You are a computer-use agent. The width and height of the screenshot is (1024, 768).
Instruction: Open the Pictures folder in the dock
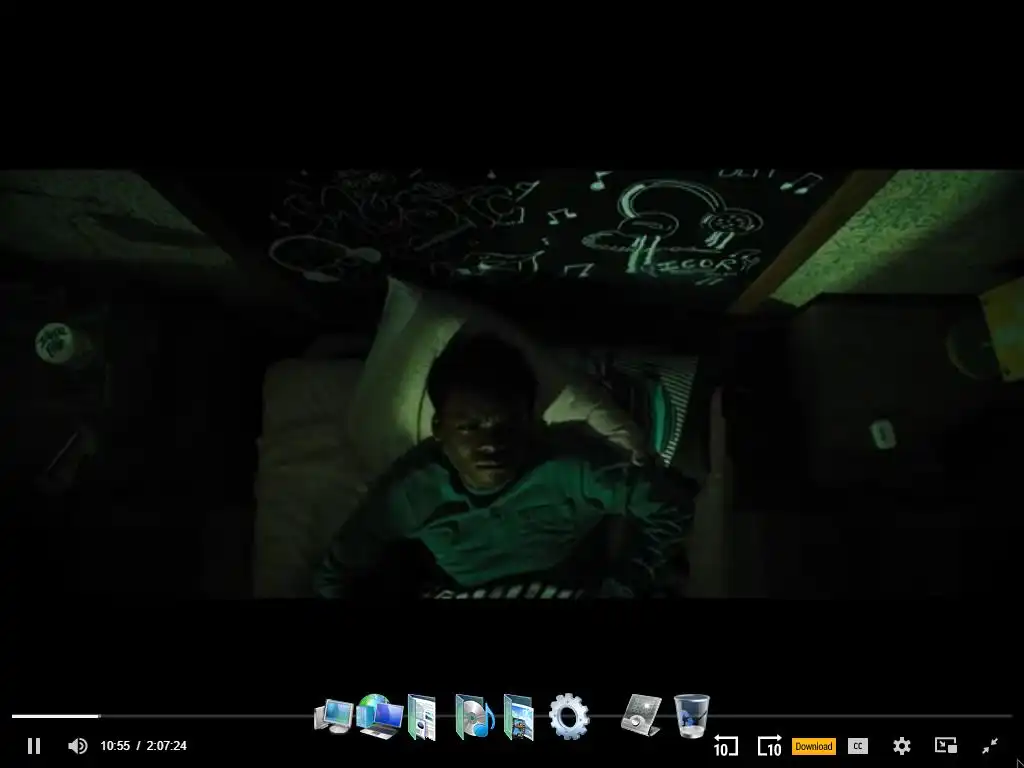(519, 717)
